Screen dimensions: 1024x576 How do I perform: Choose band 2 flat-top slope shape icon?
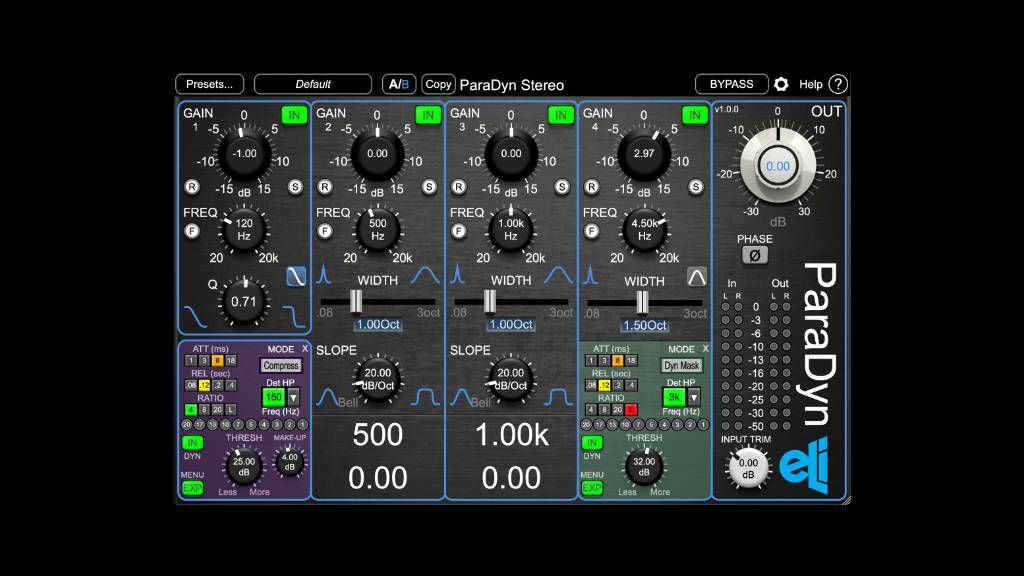[426, 396]
